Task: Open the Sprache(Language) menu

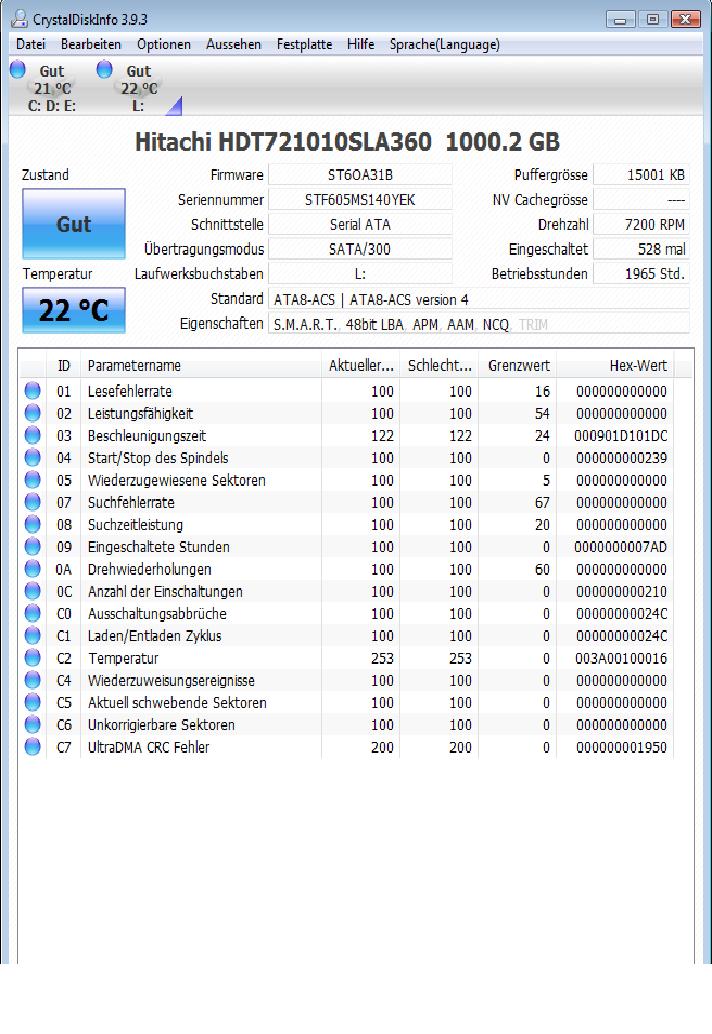Action: point(444,44)
